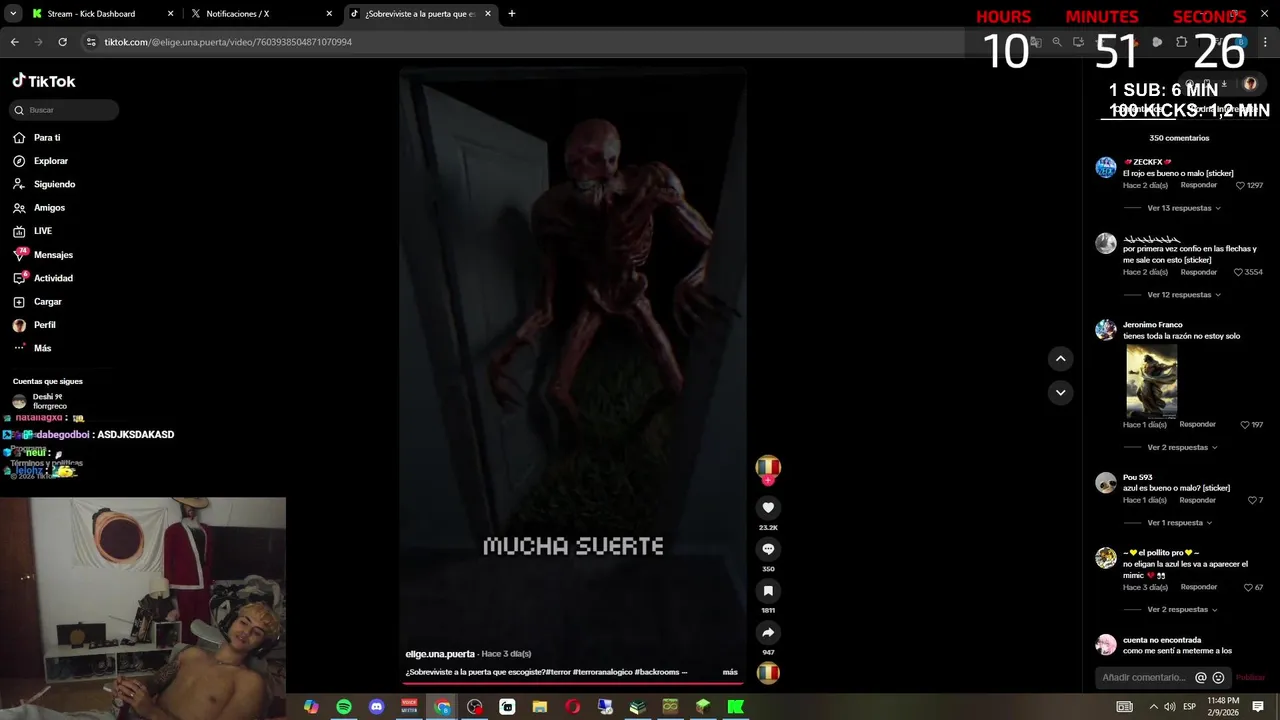This screenshot has height=720, width=1280.
Task: Click the Añadir comentario input field
Action: pos(1143,677)
